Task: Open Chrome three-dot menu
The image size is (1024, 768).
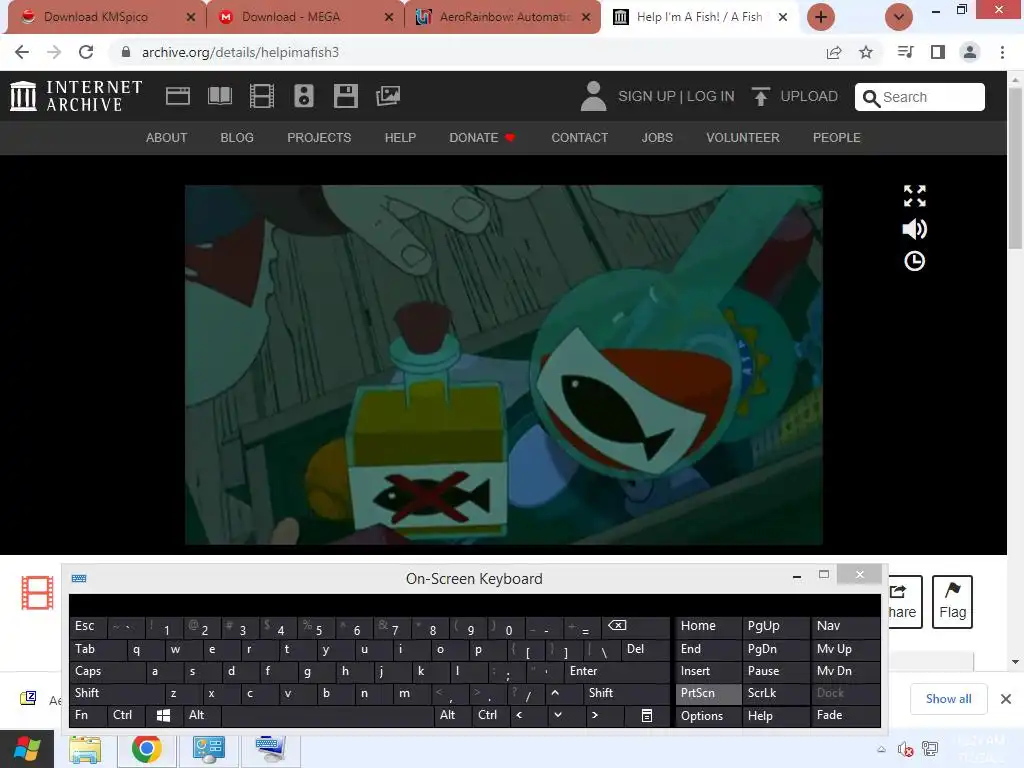Action: click(1002, 52)
